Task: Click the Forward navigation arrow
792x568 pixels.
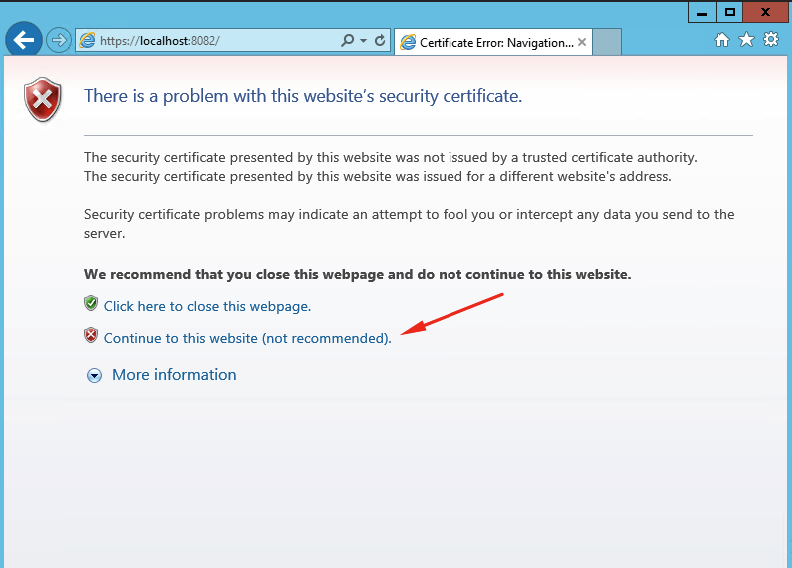Action: tap(59, 40)
